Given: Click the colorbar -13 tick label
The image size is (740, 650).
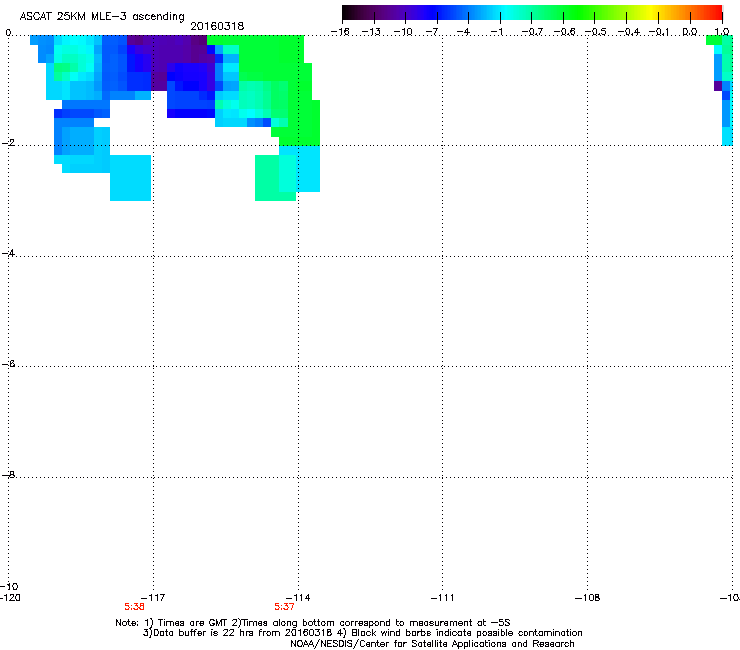Looking at the screenshot, I should (x=371, y=32).
